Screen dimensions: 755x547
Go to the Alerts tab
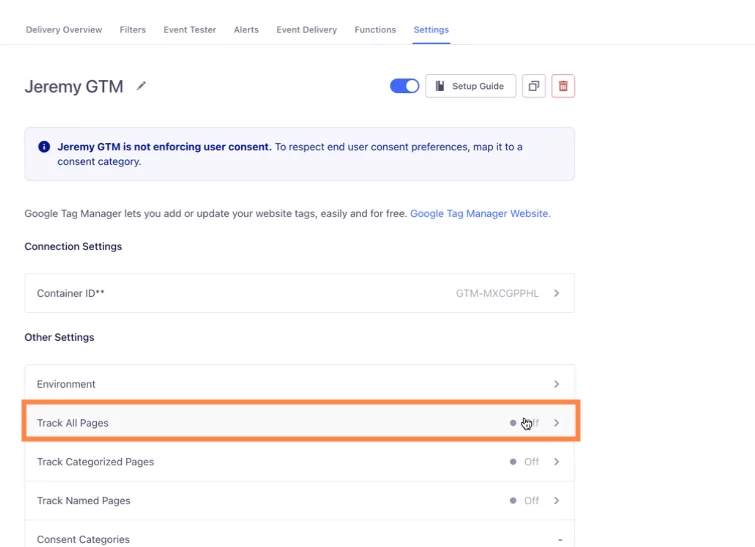[246, 30]
